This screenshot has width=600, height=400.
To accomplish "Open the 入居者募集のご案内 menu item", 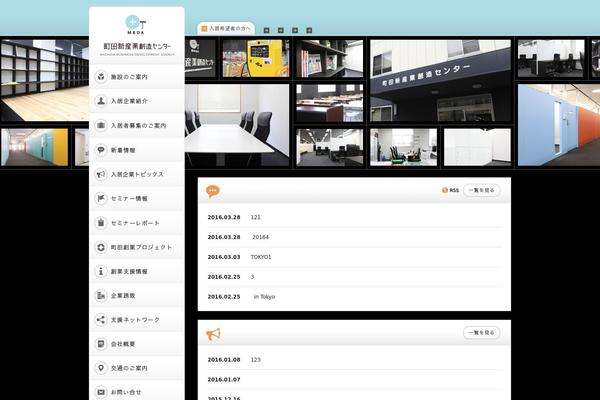I will tap(137, 125).
